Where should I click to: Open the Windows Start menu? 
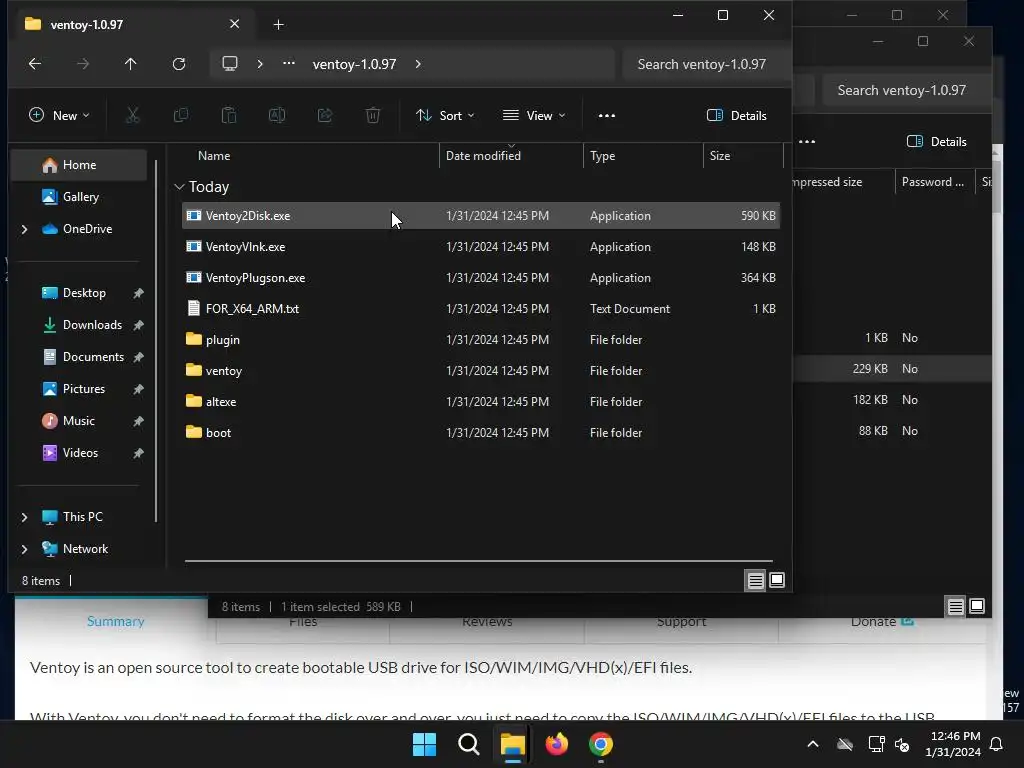tap(424, 744)
